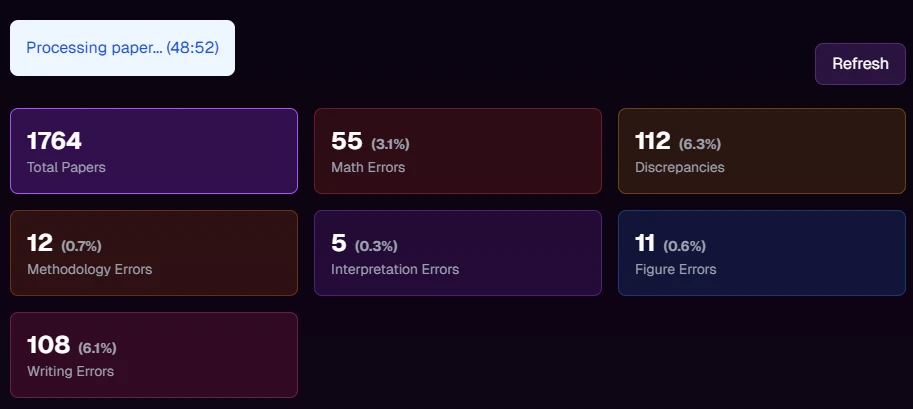Click the 48:52 processing timer text
Screen dimensions: 913x409
click(x=193, y=48)
